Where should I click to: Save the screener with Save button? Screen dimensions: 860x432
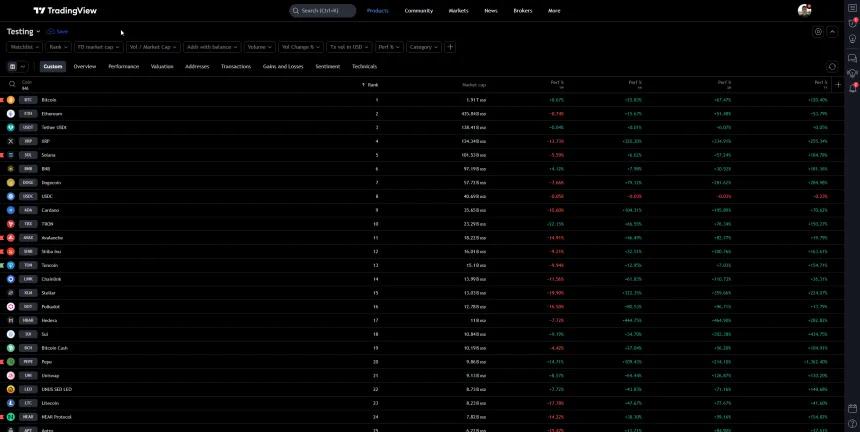pos(58,32)
